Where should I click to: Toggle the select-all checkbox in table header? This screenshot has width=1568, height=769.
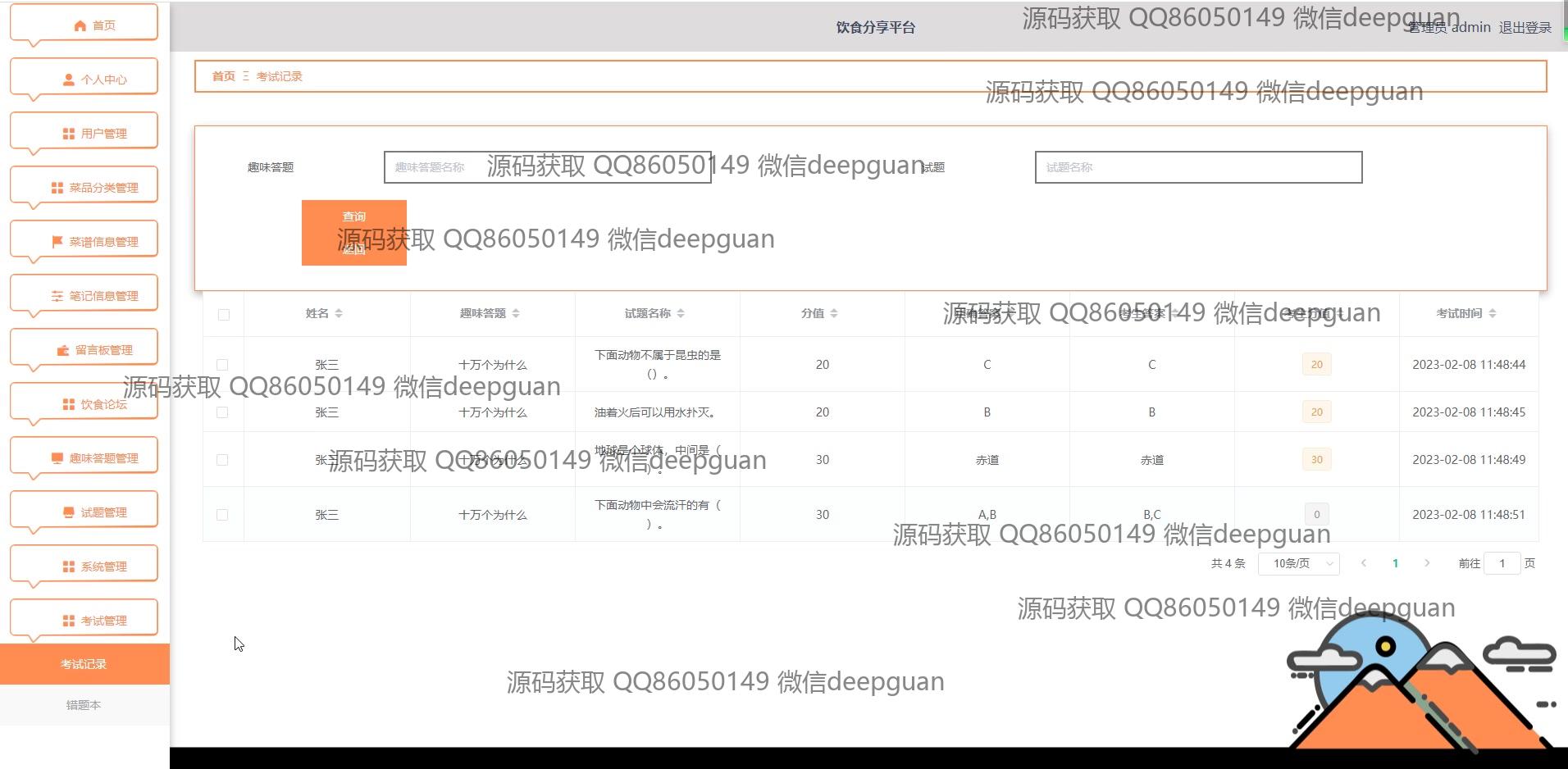[224, 314]
